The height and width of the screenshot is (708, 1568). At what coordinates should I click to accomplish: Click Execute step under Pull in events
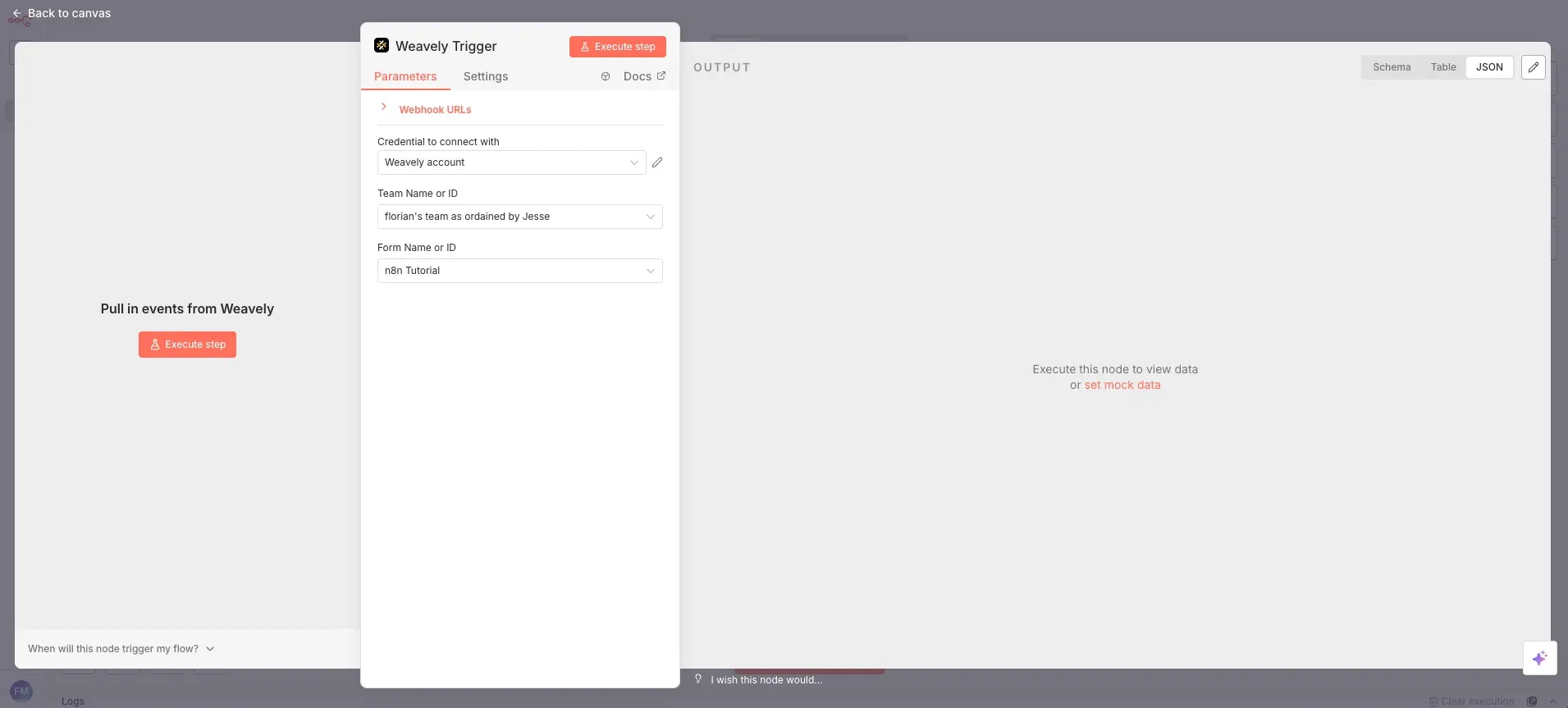[187, 345]
